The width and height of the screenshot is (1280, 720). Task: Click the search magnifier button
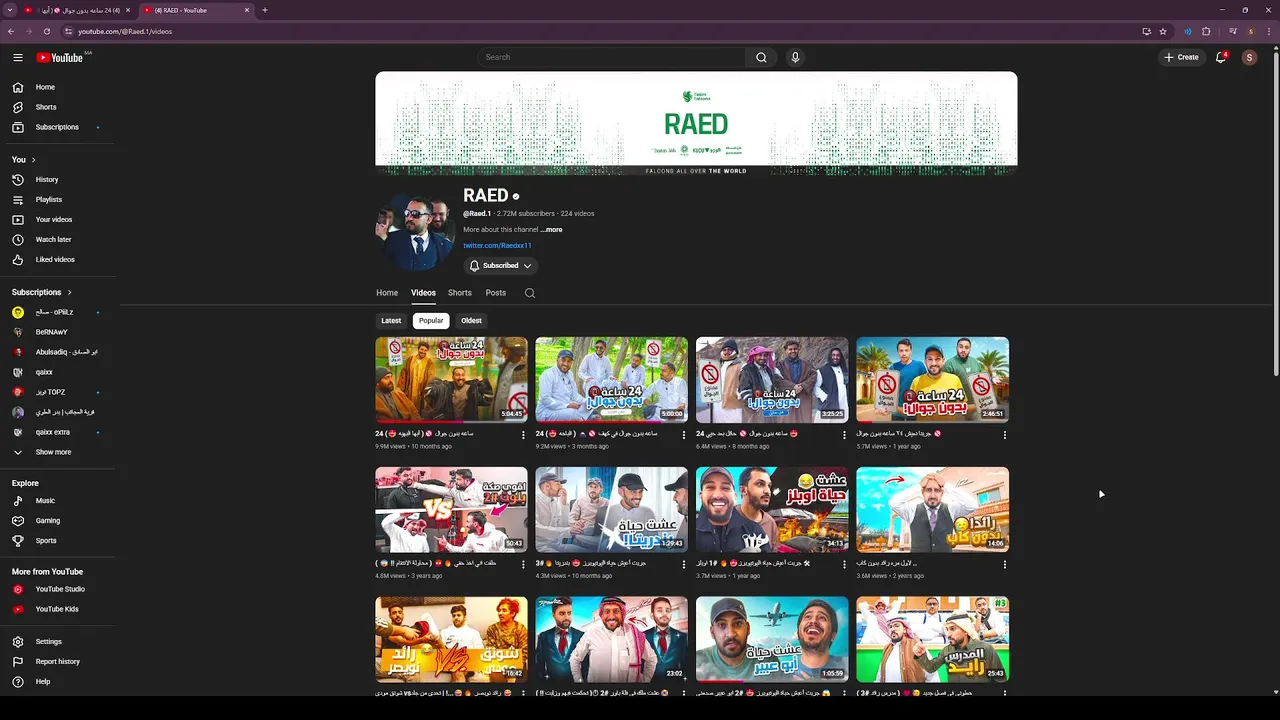(x=761, y=57)
